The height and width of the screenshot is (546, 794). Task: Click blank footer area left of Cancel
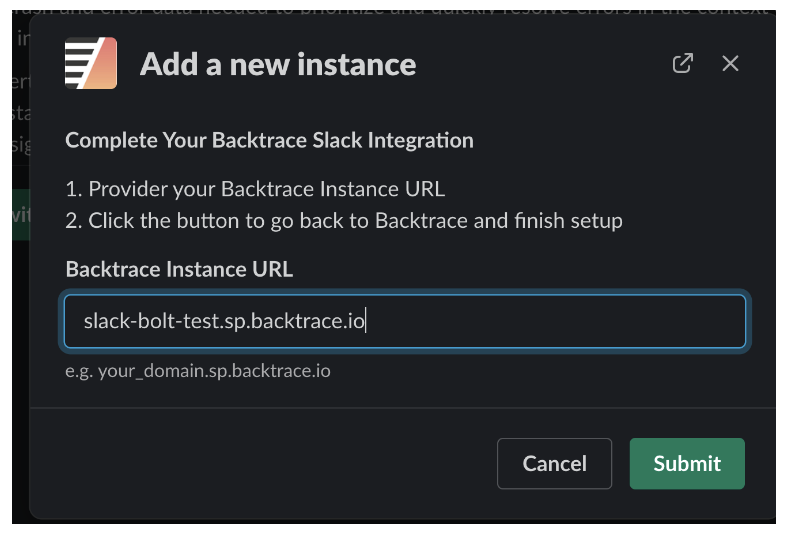260,464
